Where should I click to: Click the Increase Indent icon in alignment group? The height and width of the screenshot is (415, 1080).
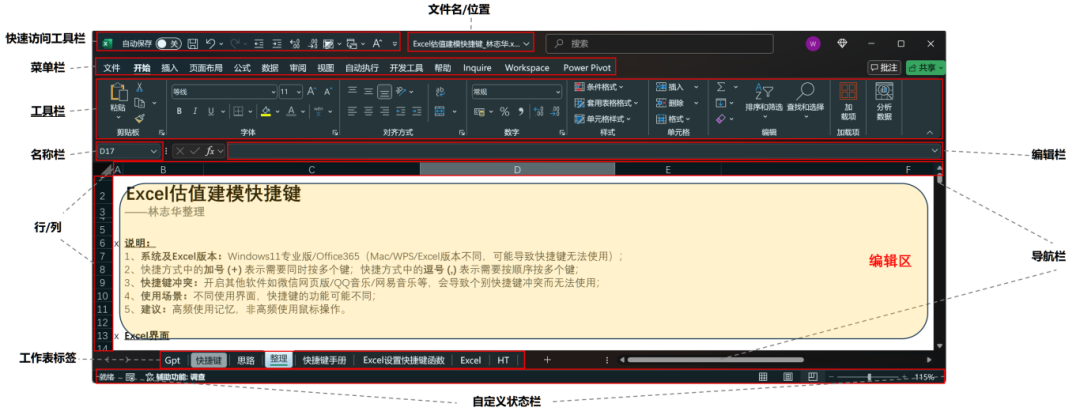[417, 111]
